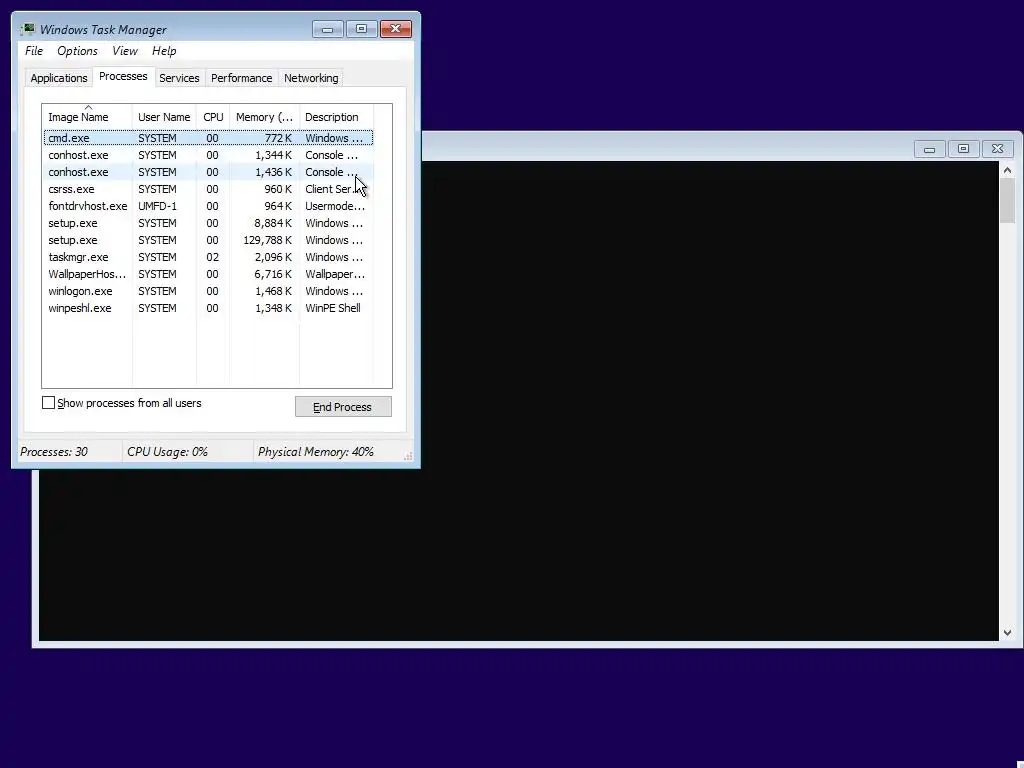Select the winpeshl.exe process
Screen dimensions: 1024x768
tap(208, 308)
